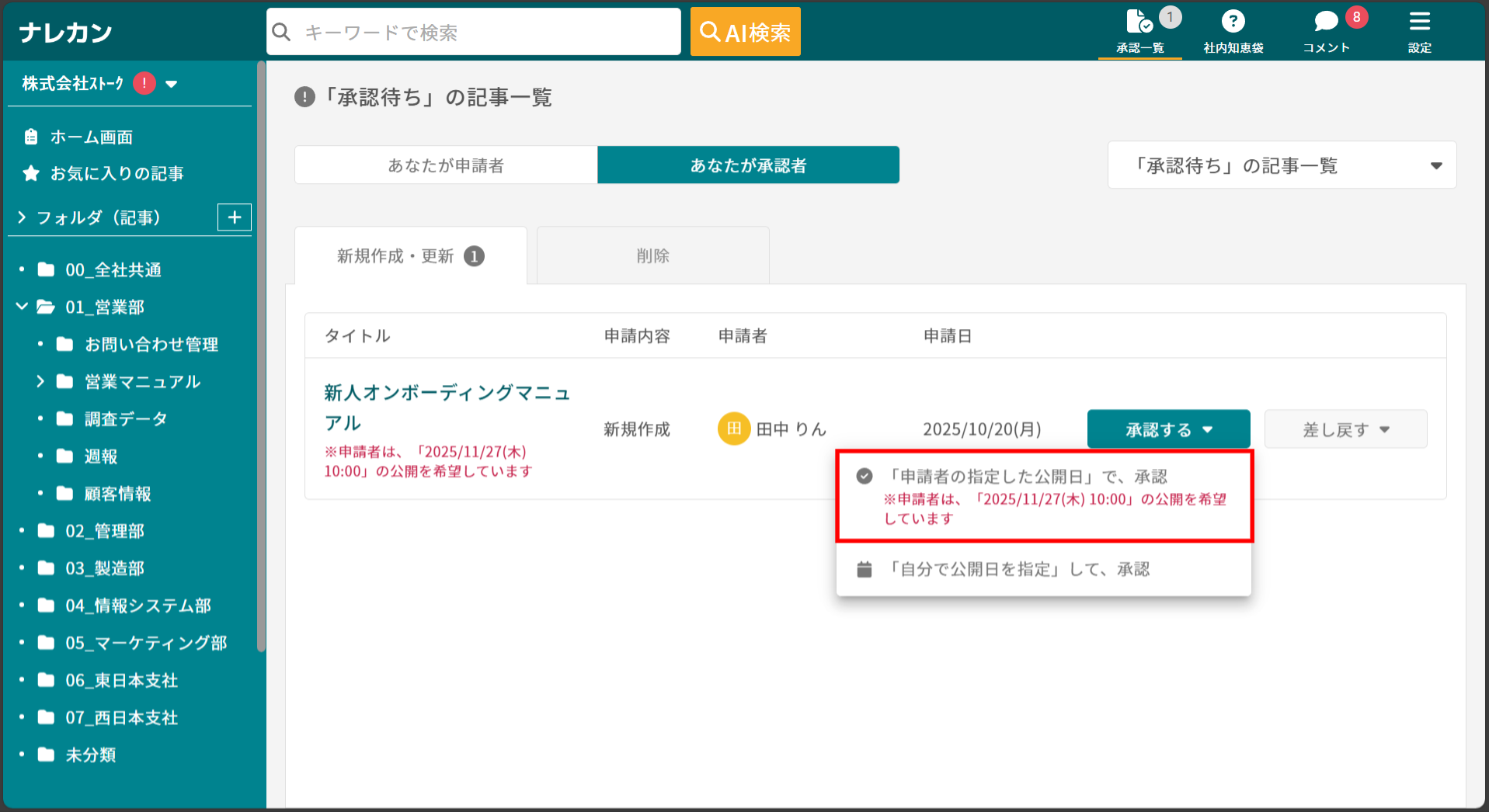Switch to the あなたが申請者 view
This screenshot has height=812, width=1489.
(445, 165)
